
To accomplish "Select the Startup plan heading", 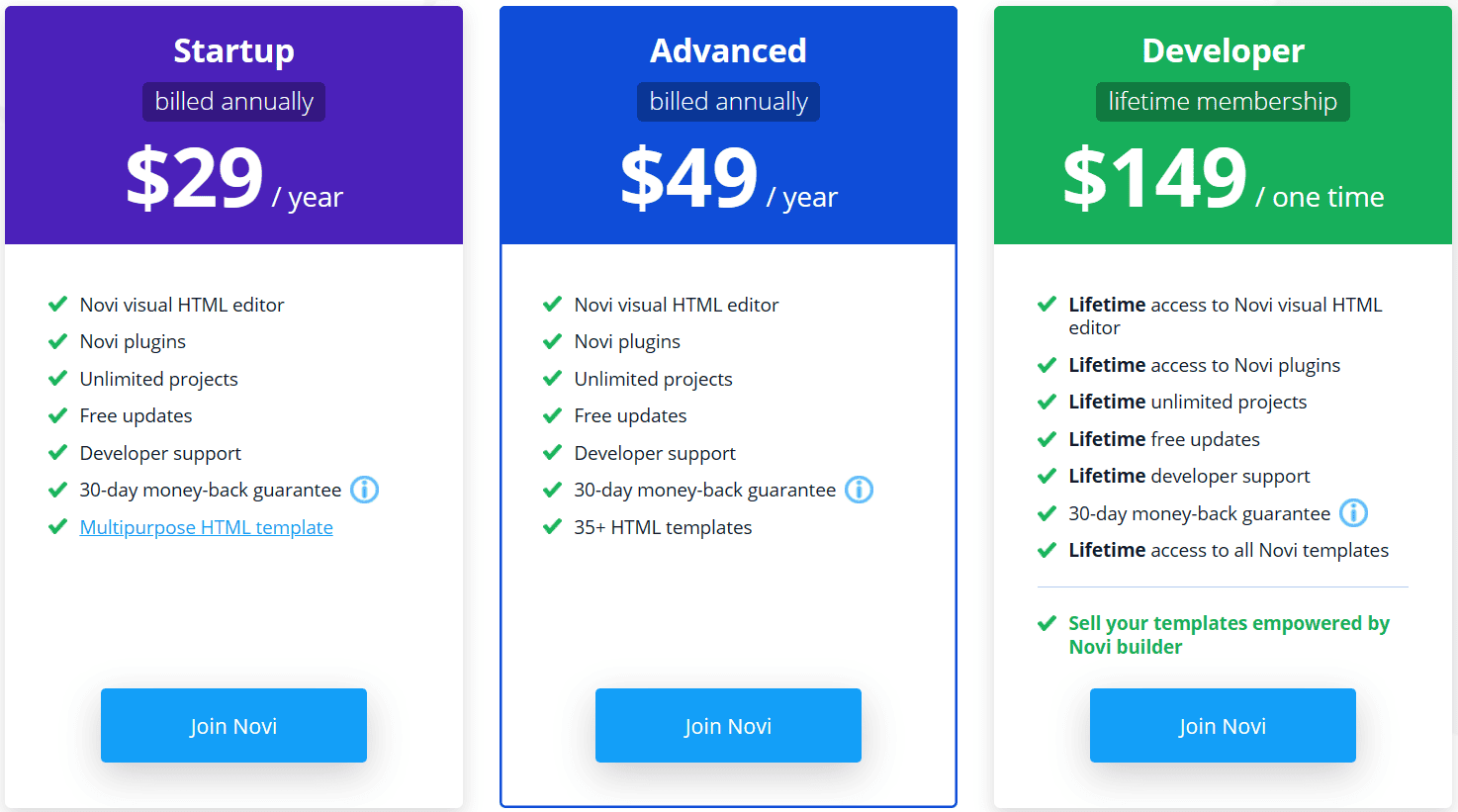I will pyautogui.click(x=233, y=50).
